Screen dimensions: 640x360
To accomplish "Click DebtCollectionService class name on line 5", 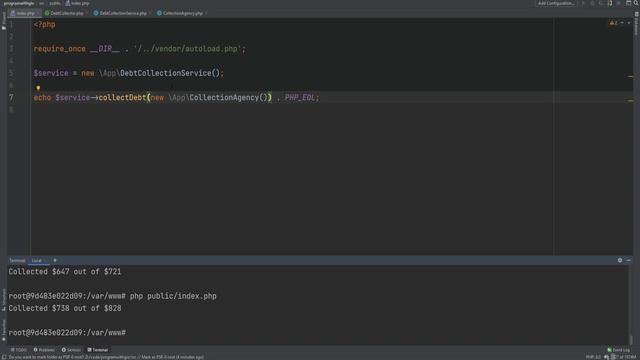I will (x=165, y=73).
